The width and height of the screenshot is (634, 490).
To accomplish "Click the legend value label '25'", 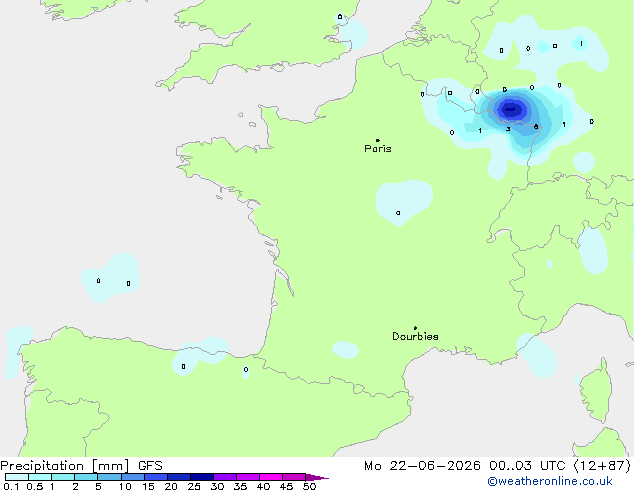I will pyautogui.click(x=194, y=486).
